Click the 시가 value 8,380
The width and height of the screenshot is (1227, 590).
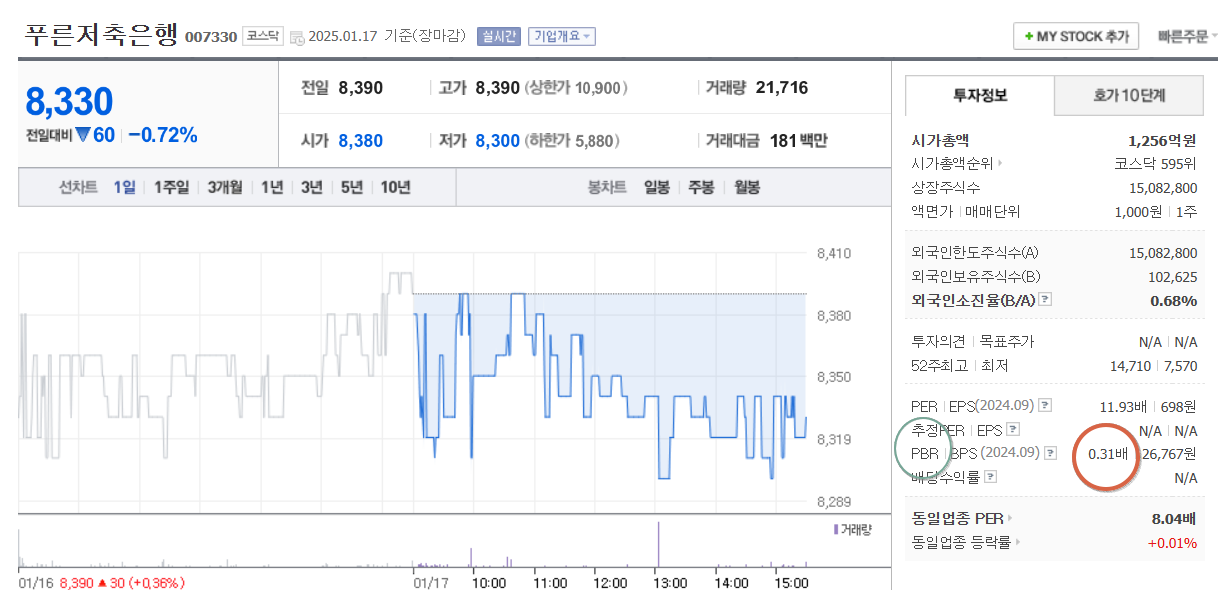click(361, 141)
